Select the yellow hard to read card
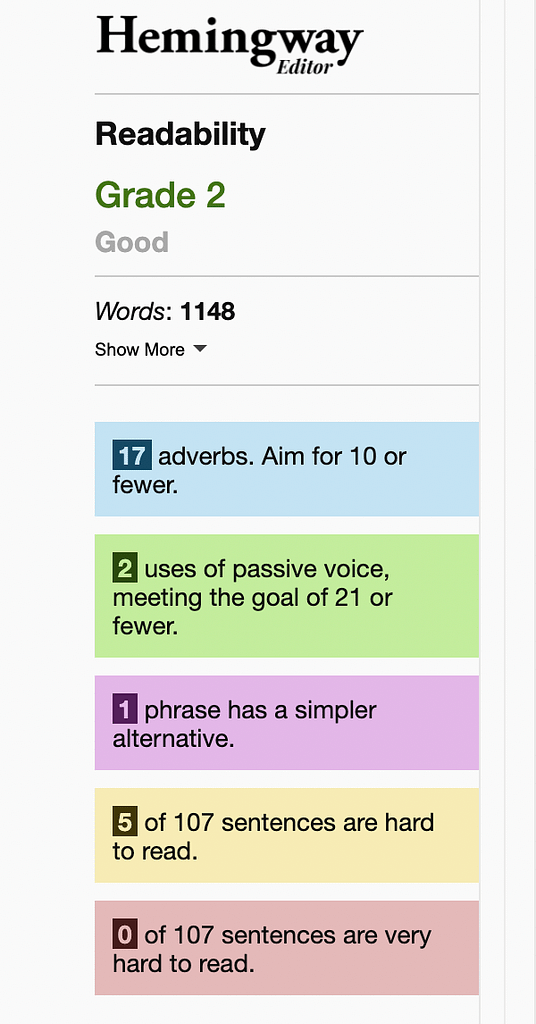The image size is (536, 1024). point(287,835)
